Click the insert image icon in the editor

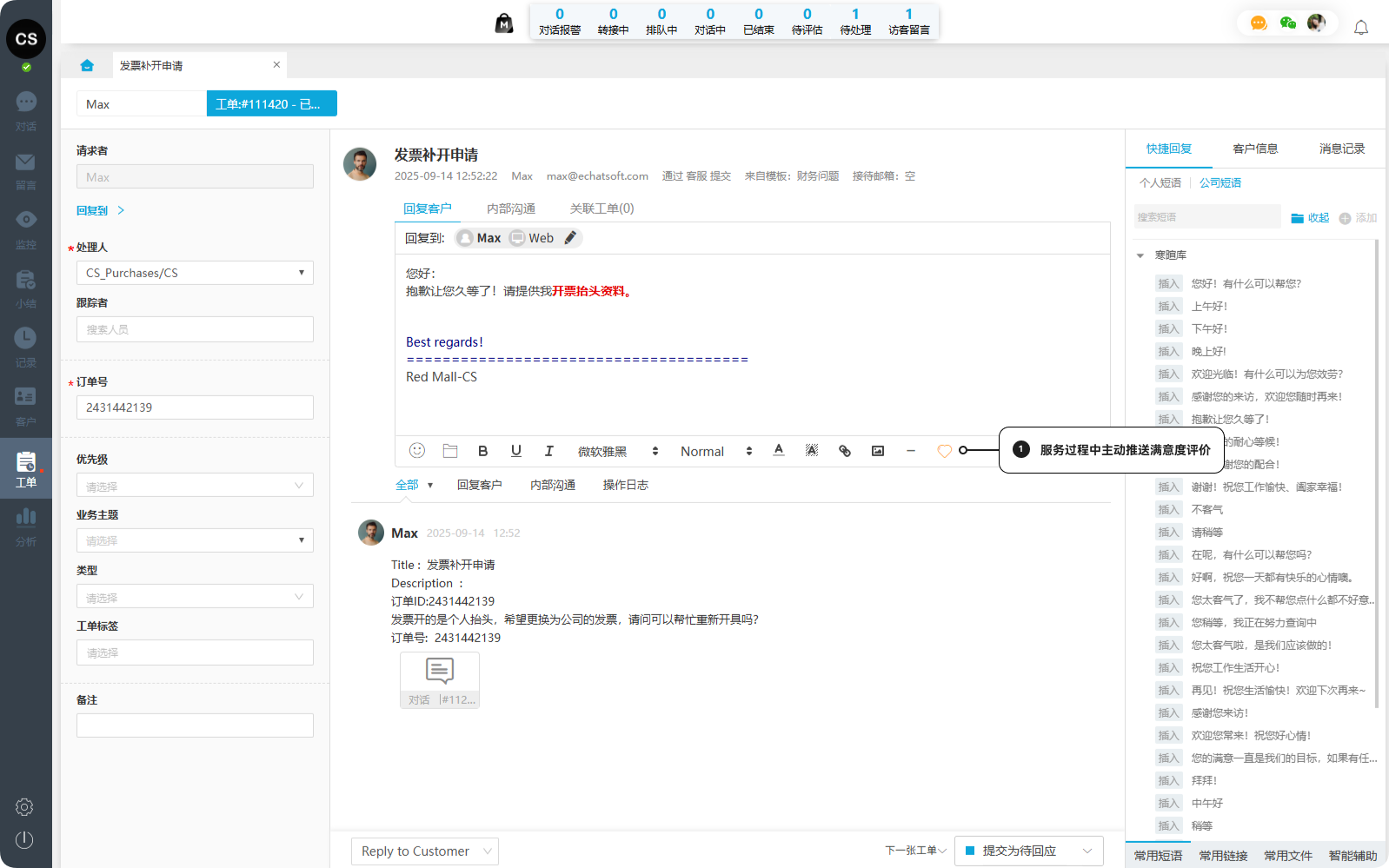click(878, 450)
